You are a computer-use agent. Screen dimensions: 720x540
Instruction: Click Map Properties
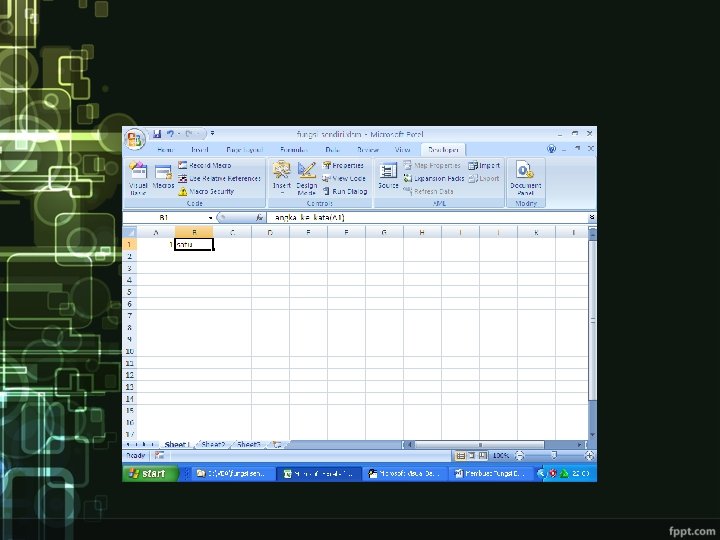click(x=432, y=165)
